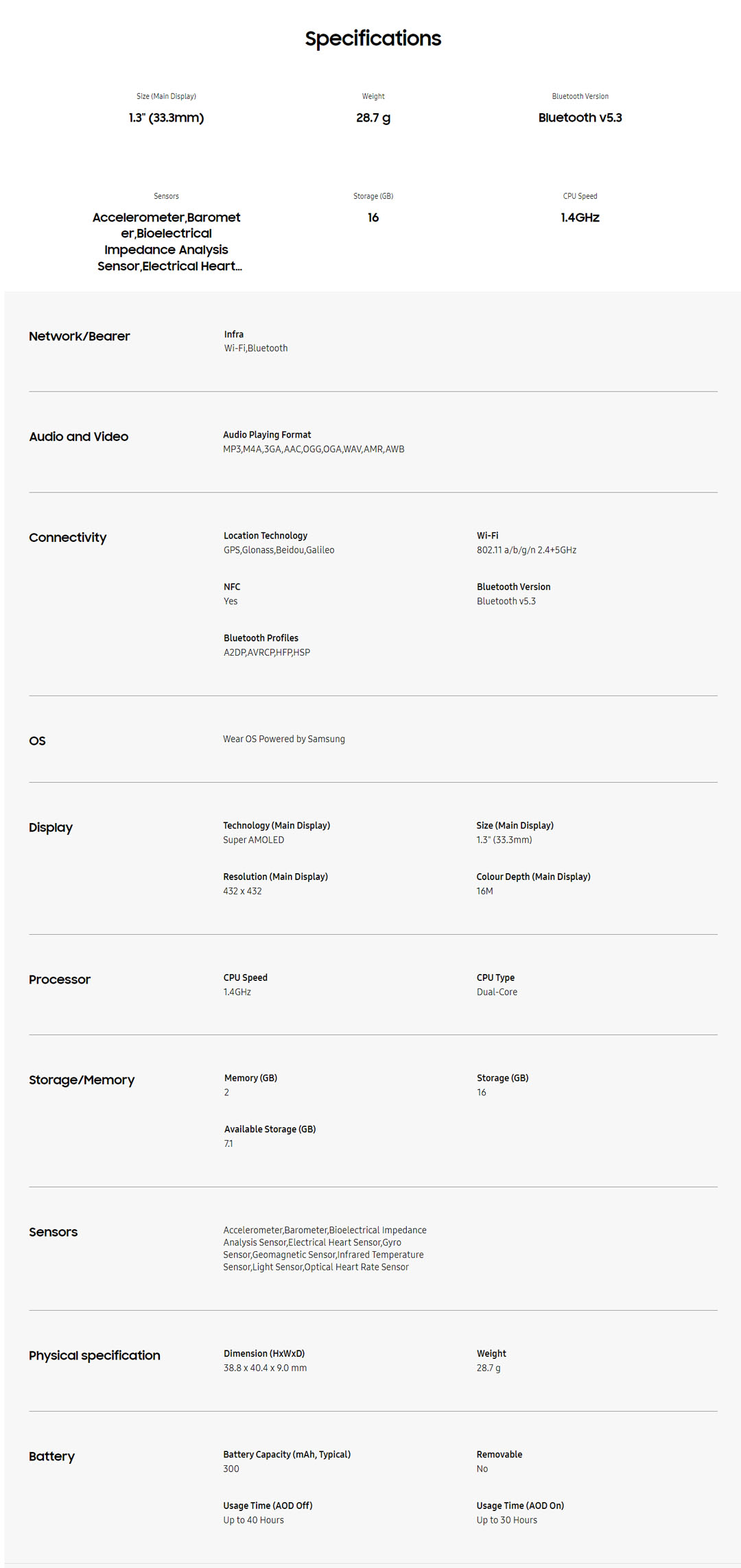This screenshot has width=741, height=1568.
Task: Click the Display section heading
Action: (51, 827)
